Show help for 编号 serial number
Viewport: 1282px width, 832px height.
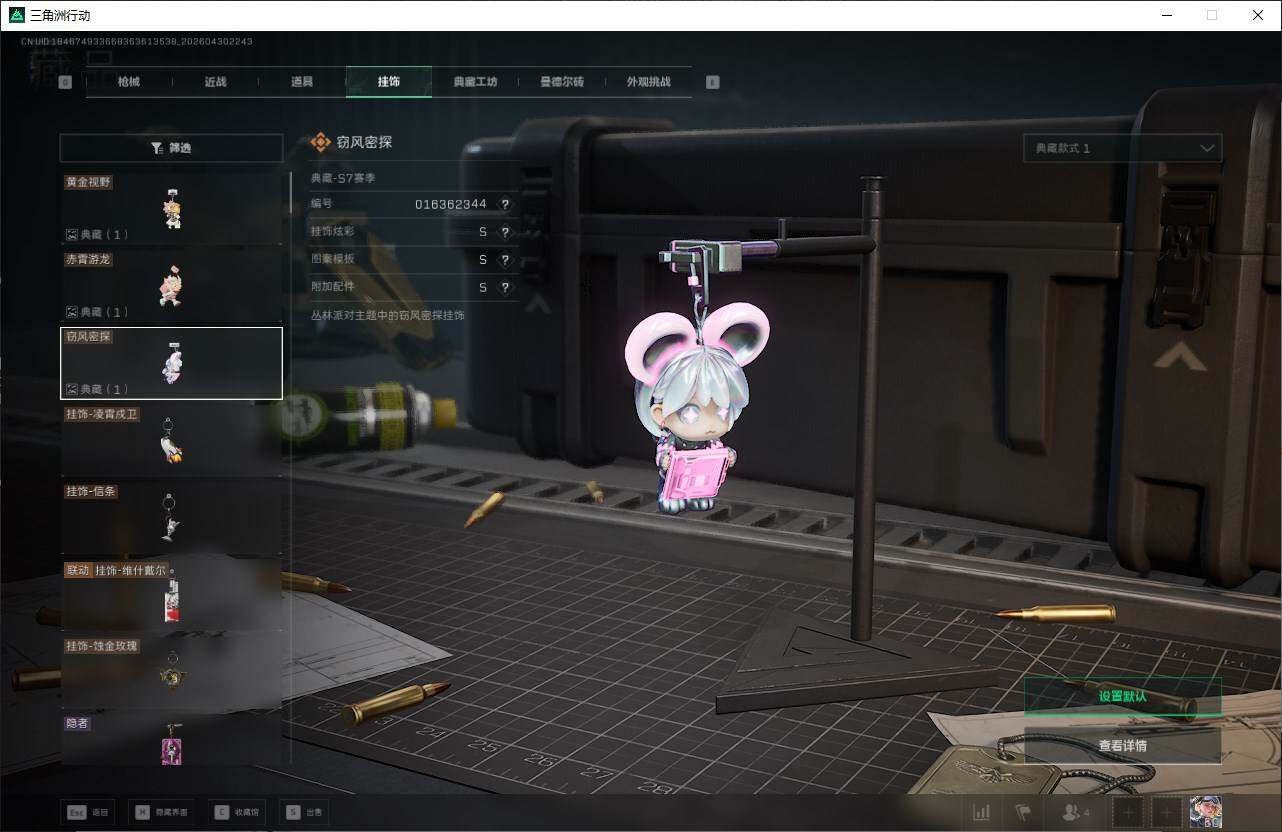tap(505, 204)
